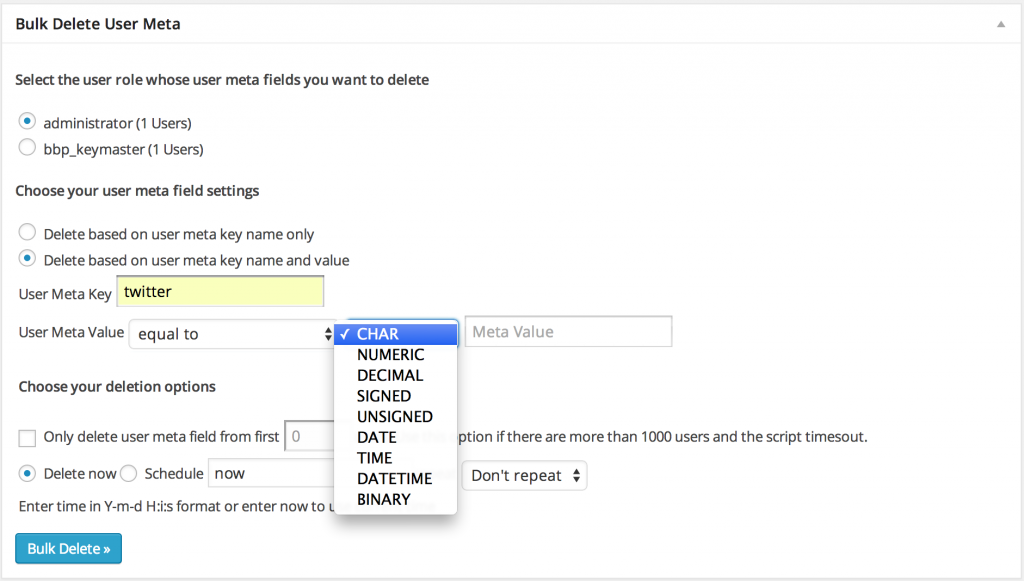Choose the BINARY data type
Viewport: 1024px width, 581px height.
384,499
